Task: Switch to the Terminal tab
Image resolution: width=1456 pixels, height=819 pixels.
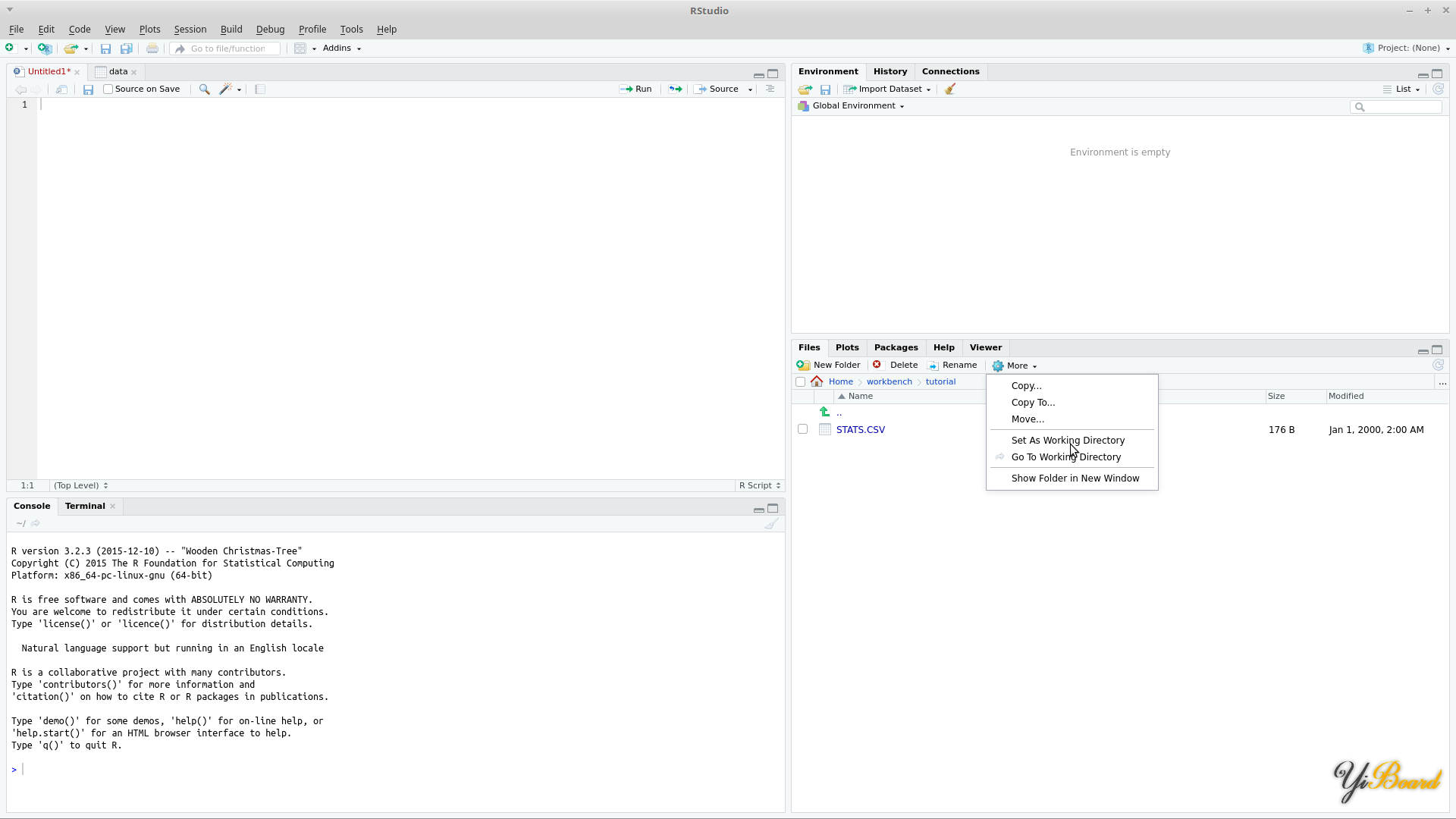Action: [x=85, y=506]
